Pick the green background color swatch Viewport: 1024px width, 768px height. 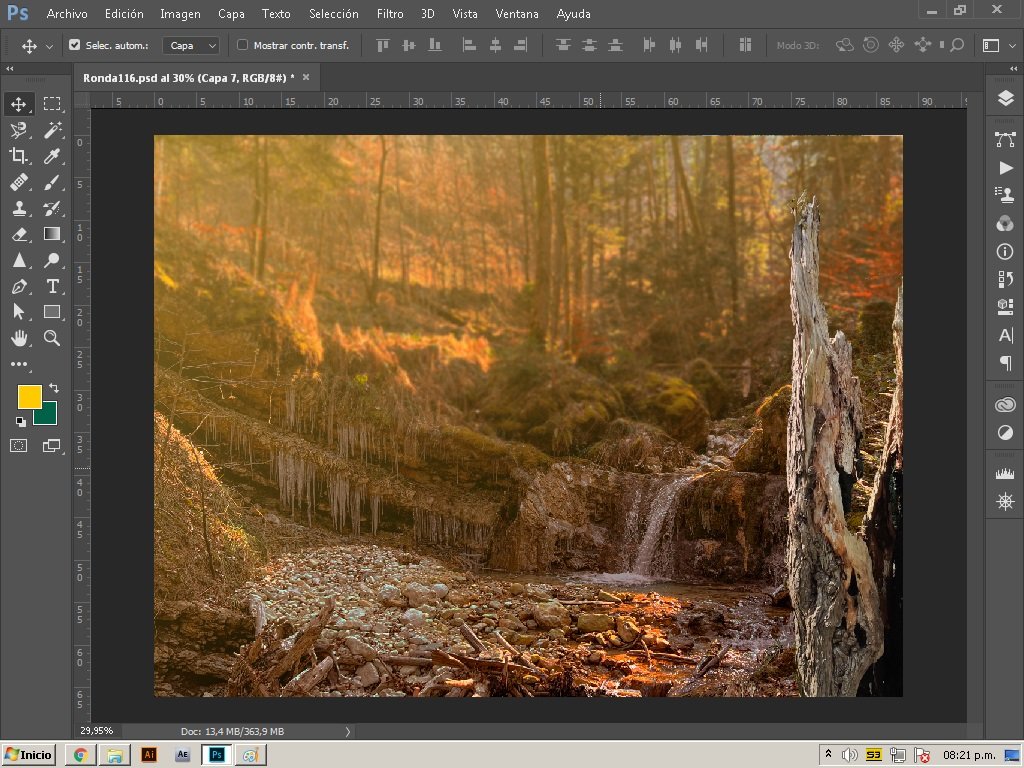coord(48,416)
